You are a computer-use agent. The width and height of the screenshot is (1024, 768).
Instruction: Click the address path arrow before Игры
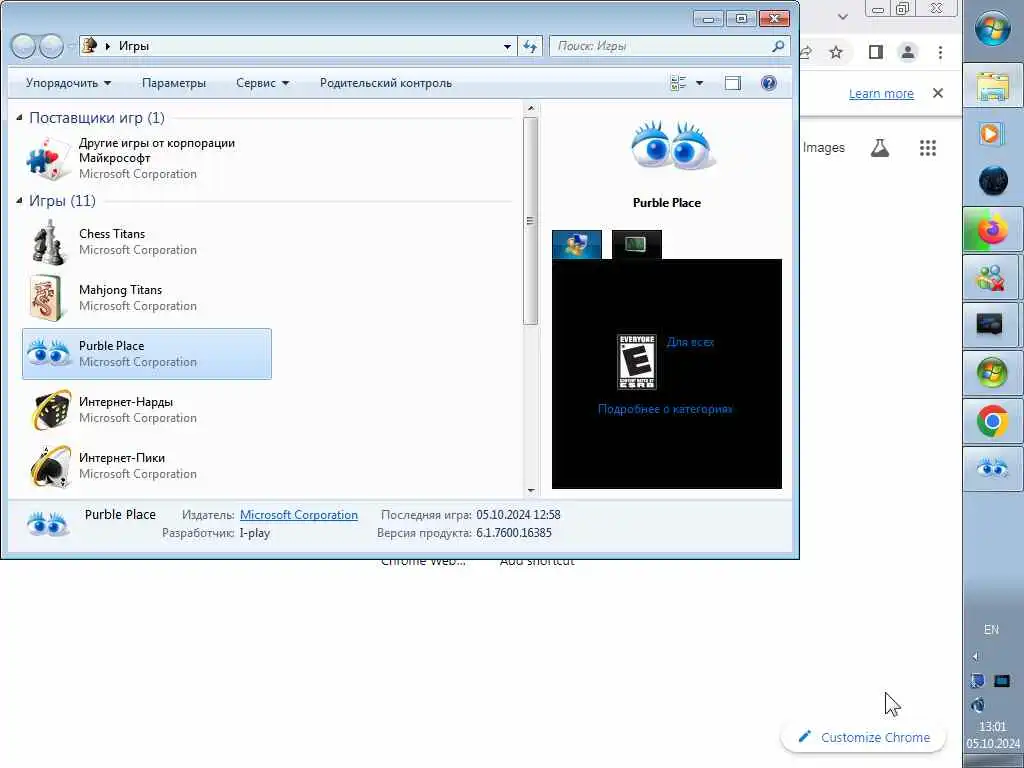coord(108,46)
